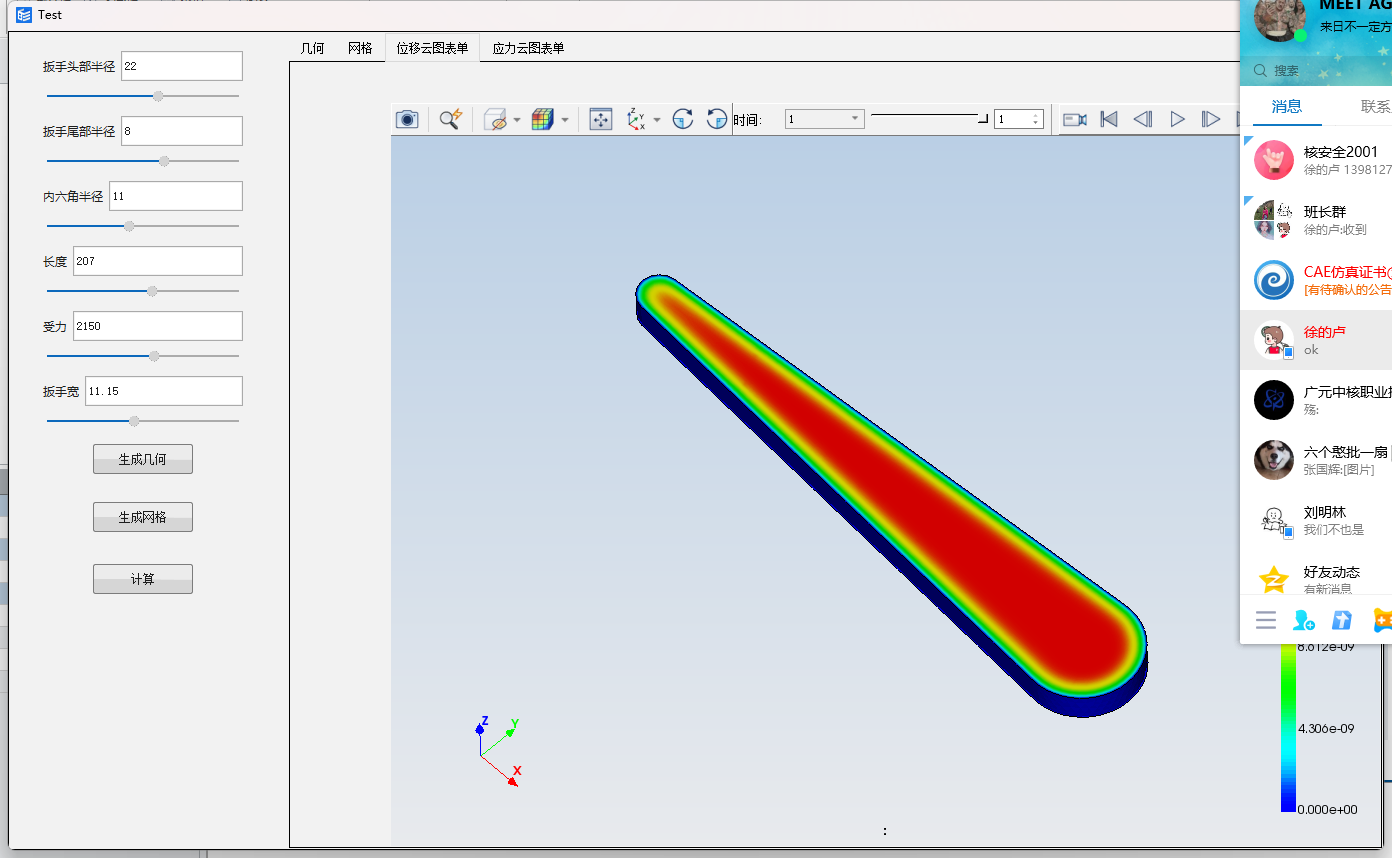Click the 受力 slider handle
The height and width of the screenshot is (858, 1392).
[x=154, y=356]
